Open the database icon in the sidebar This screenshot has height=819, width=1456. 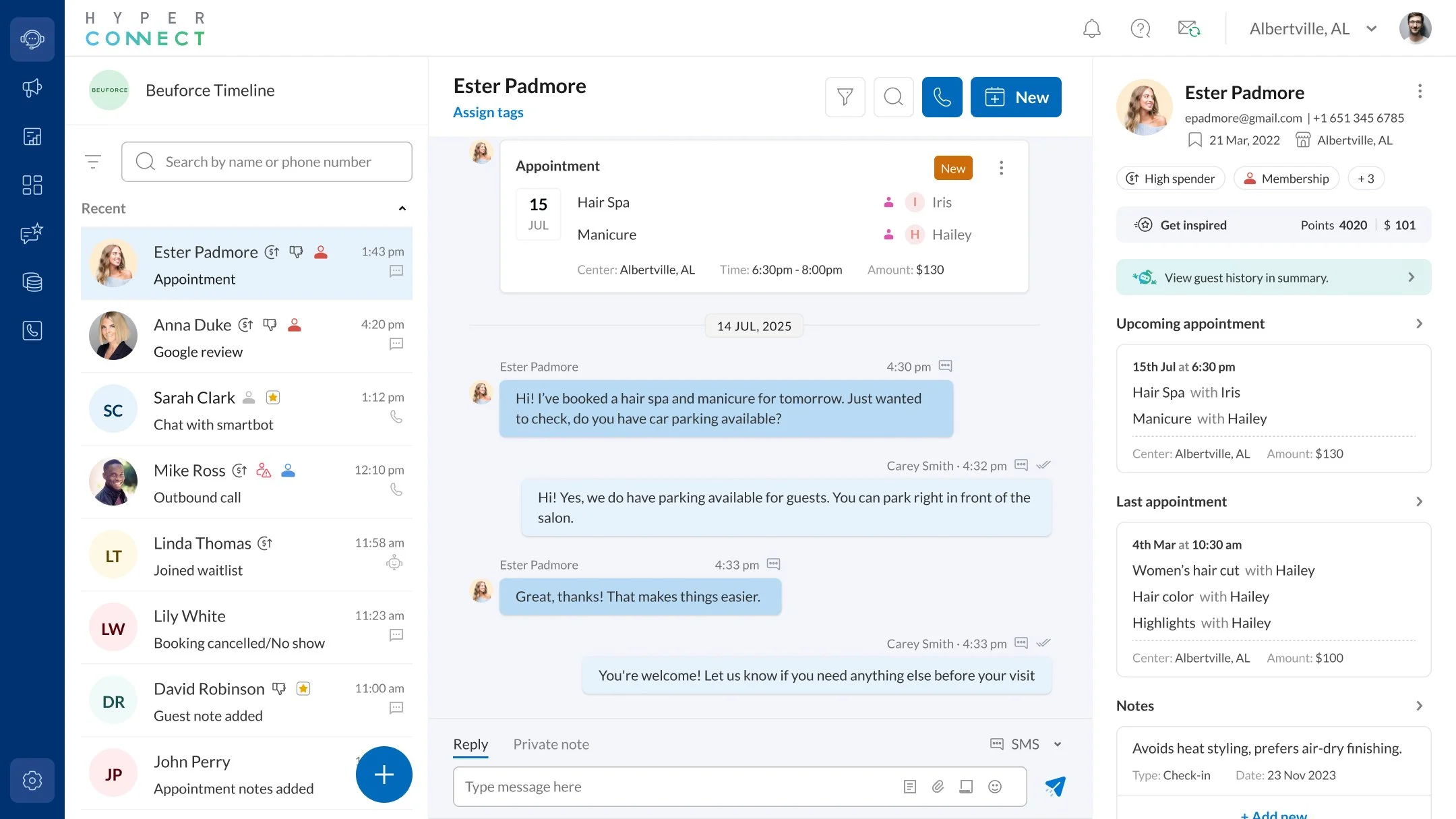click(32, 282)
